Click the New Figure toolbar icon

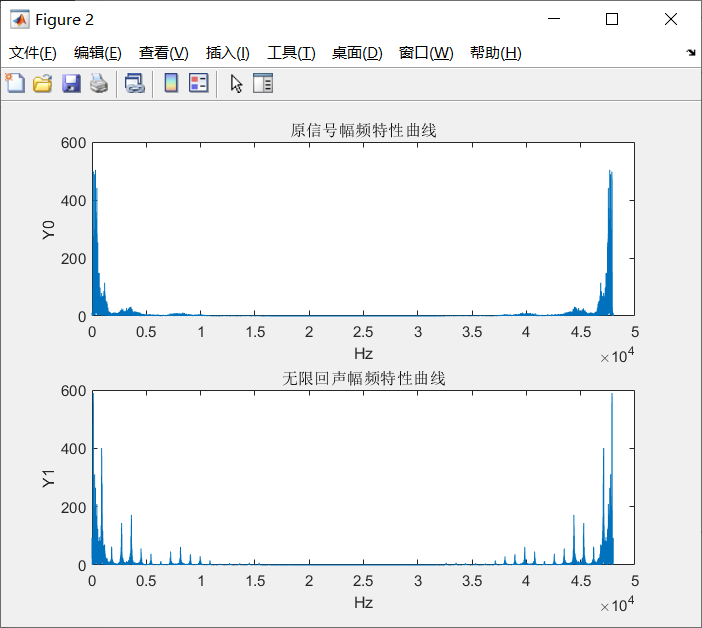tap(15, 84)
